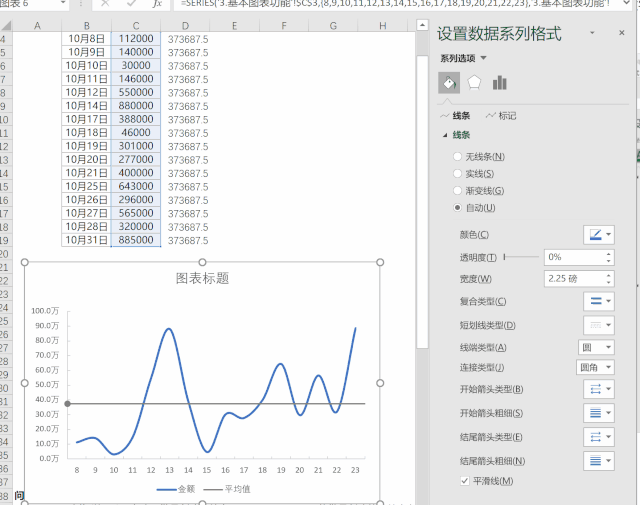Select row header 10
The image size is (640, 505).
click(x=4, y=120)
